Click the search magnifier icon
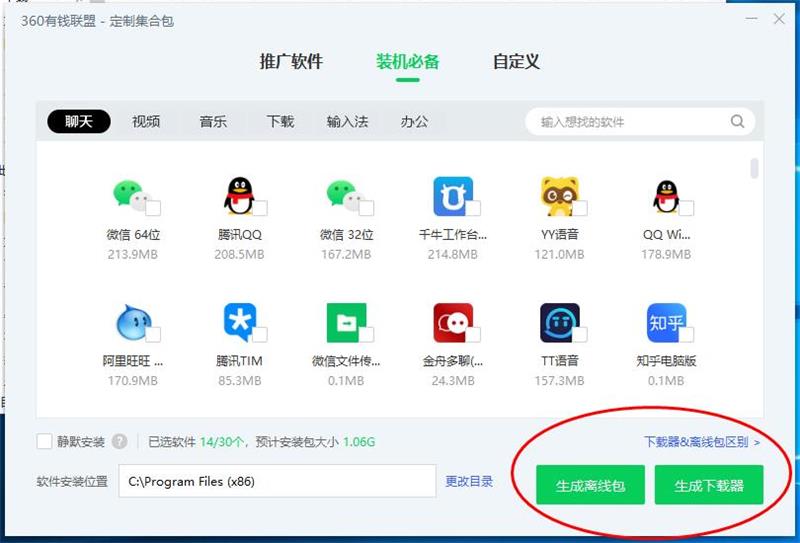 pos(737,121)
